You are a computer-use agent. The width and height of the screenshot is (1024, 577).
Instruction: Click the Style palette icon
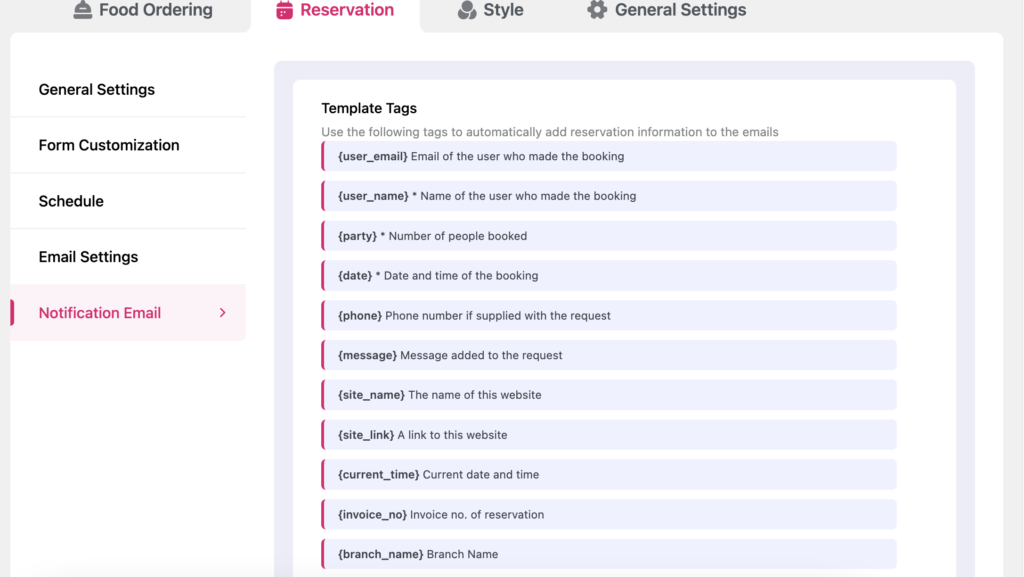[467, 10]
